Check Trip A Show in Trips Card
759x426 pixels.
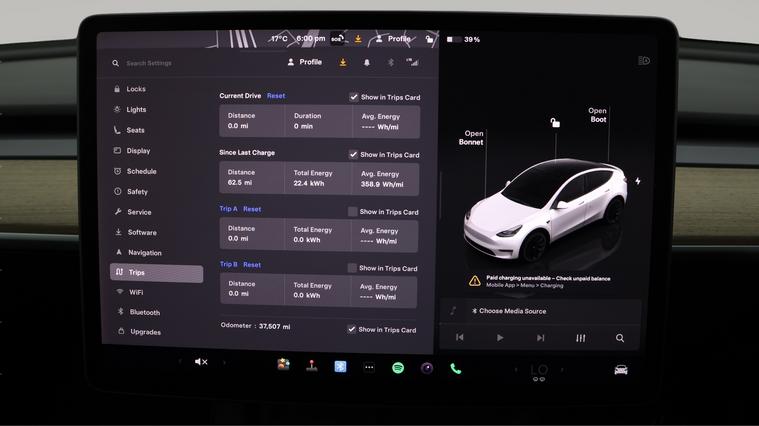352,212
